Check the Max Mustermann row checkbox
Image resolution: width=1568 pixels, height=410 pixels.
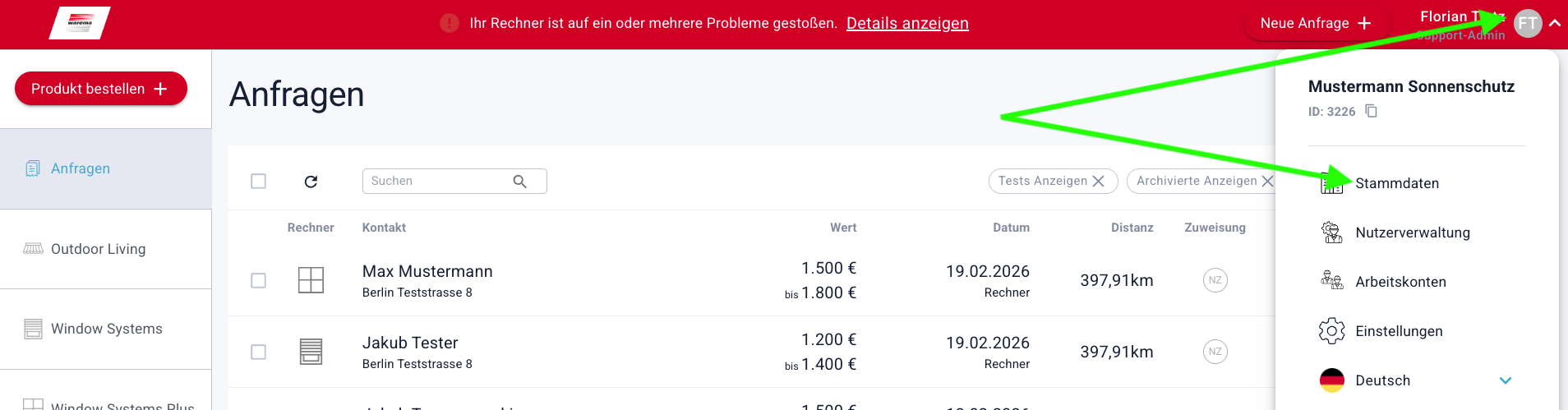(x=258, y=281)
